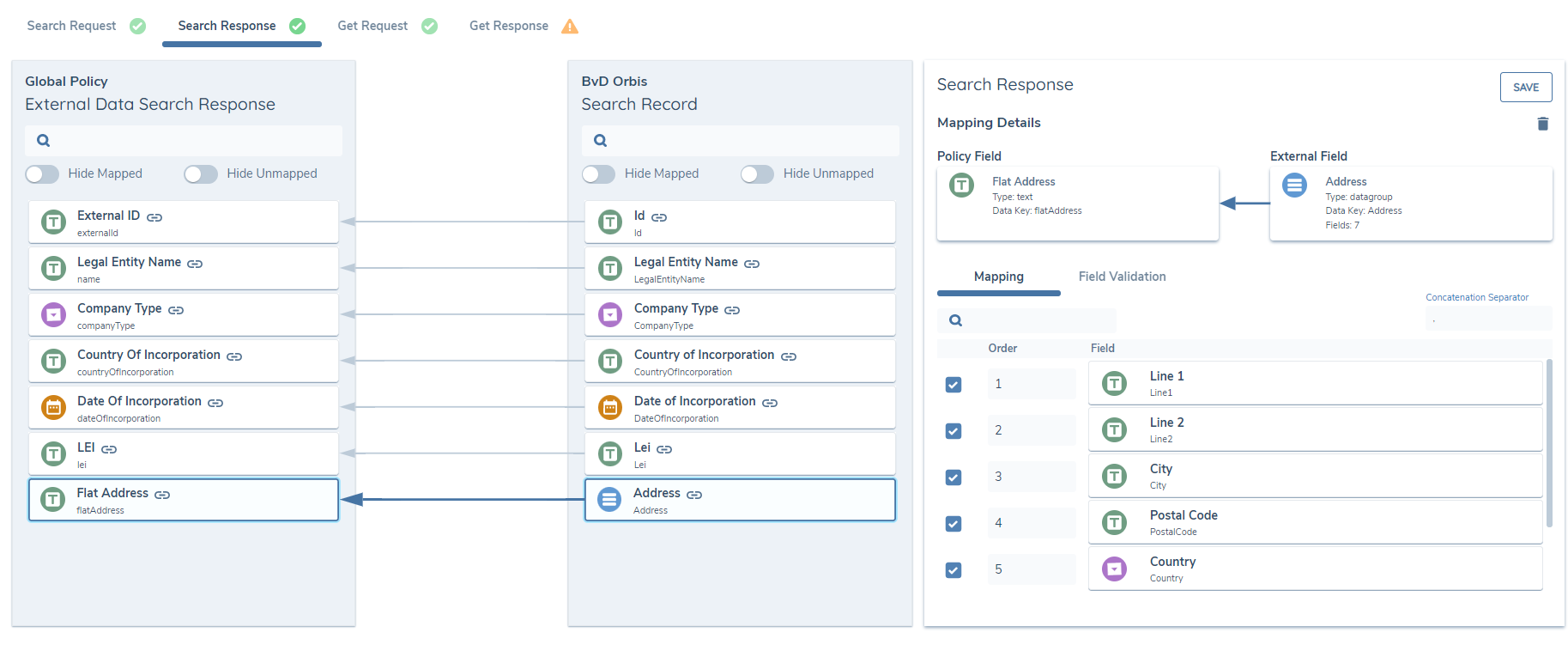Enable Hide Mapped toggle in Global Policy panel
The width and height of the screenshot is (1568, 657).
pos(42,174)
